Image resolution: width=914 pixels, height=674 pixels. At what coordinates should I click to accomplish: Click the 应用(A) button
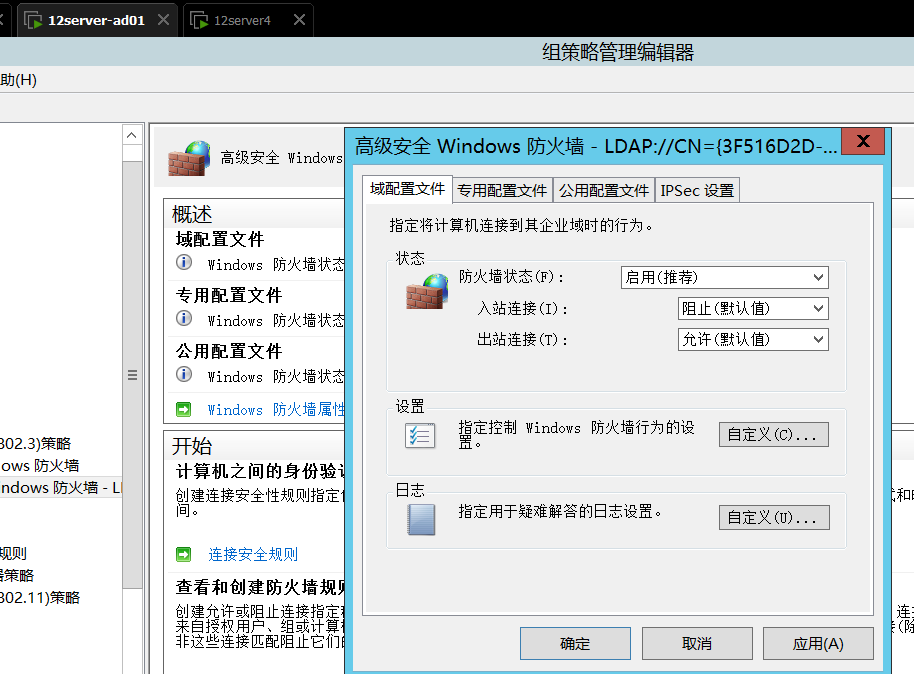[818, 643]
